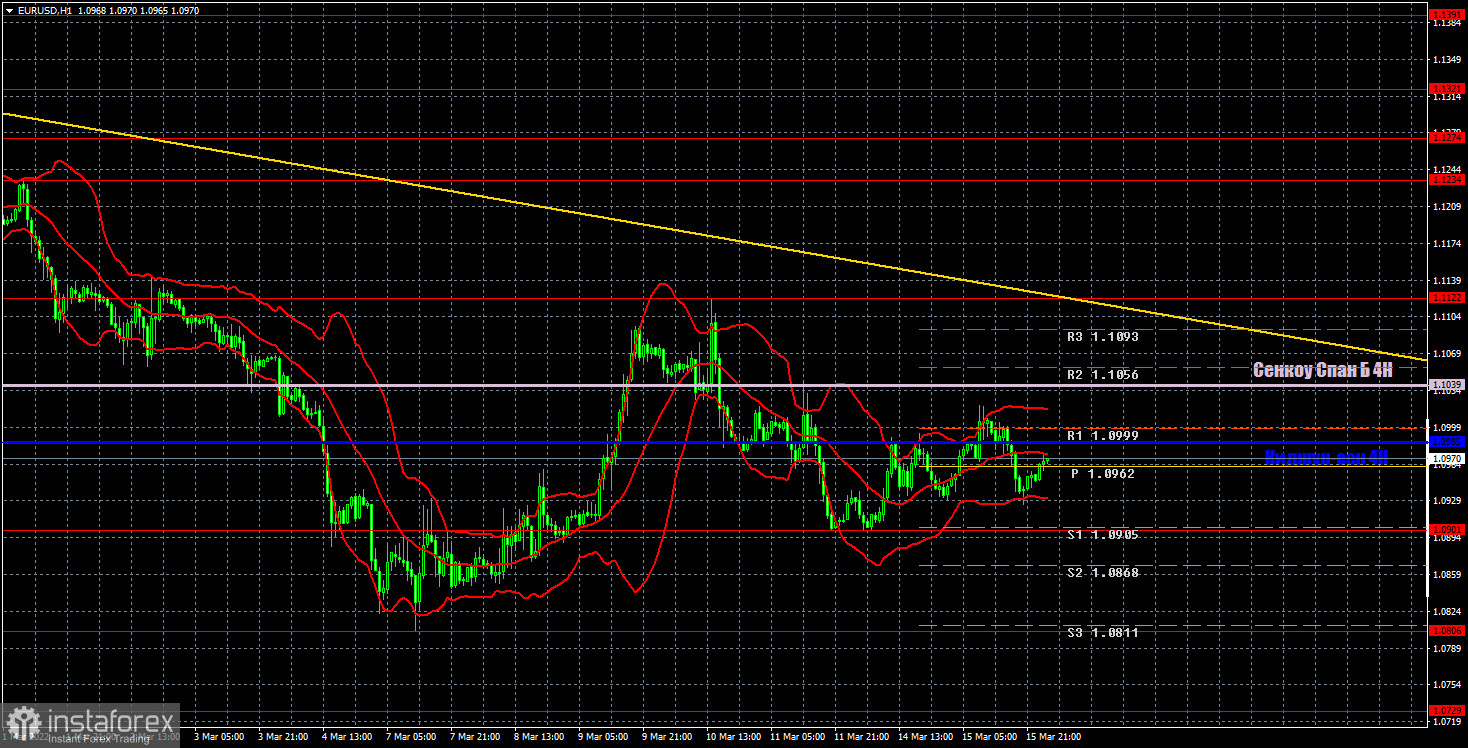This screenshot has width=1468, height=748.
Task: Click the 1.1174 price axis value
Action: tap(1448, 243)
